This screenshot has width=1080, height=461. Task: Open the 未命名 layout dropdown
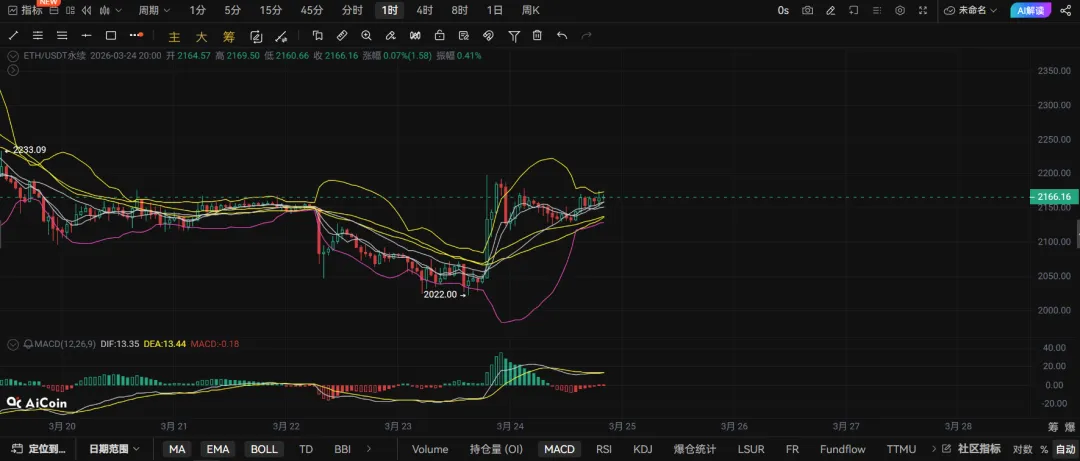pos(970,10)
